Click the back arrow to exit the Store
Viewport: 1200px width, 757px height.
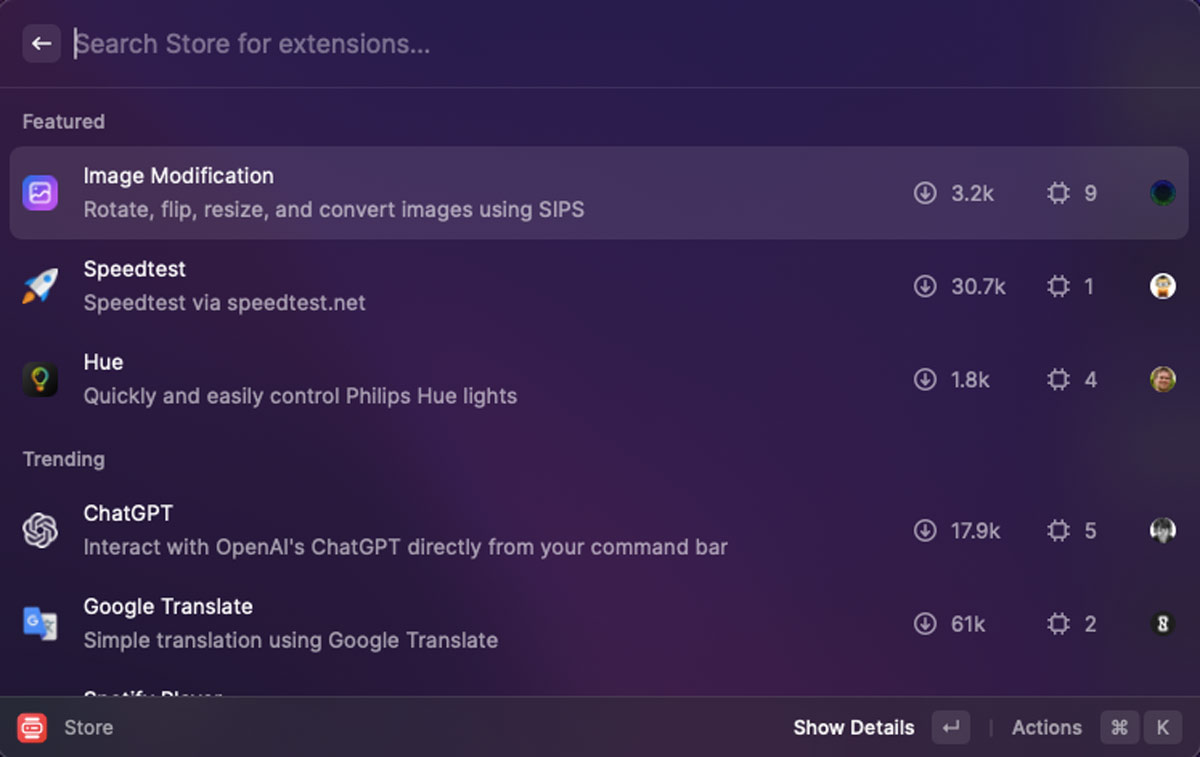click(x=41, y=43)
